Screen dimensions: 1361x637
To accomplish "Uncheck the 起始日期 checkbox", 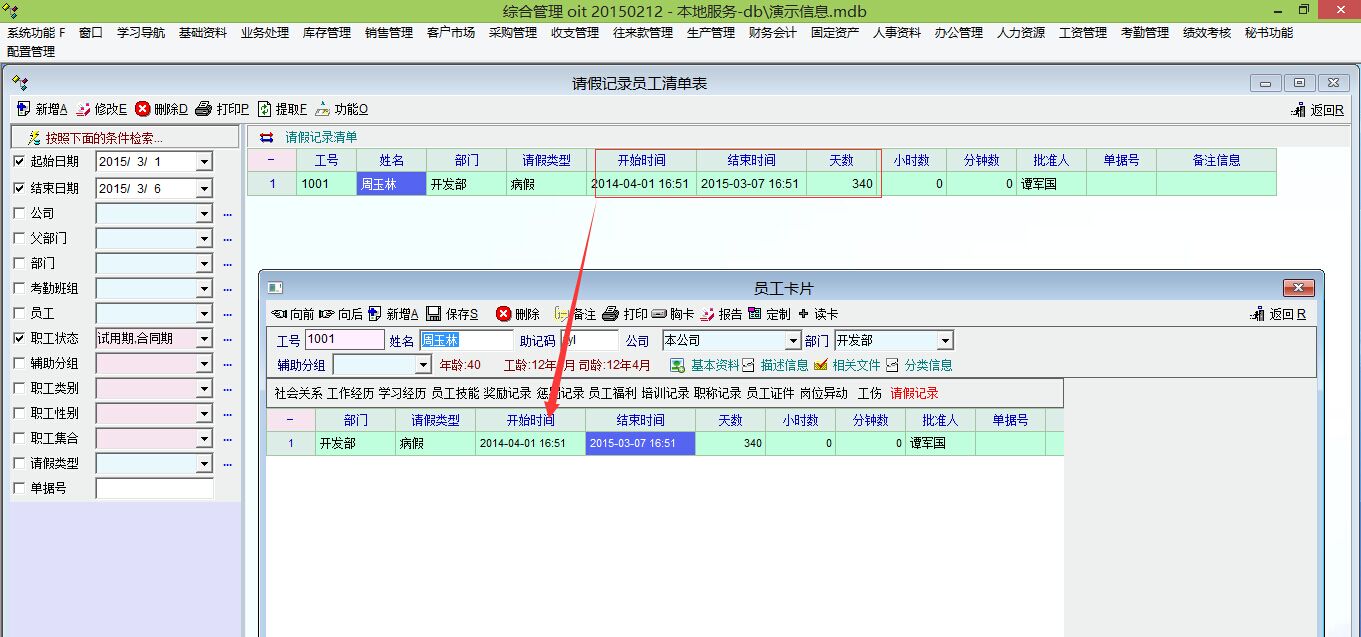I will click(19, 162).
